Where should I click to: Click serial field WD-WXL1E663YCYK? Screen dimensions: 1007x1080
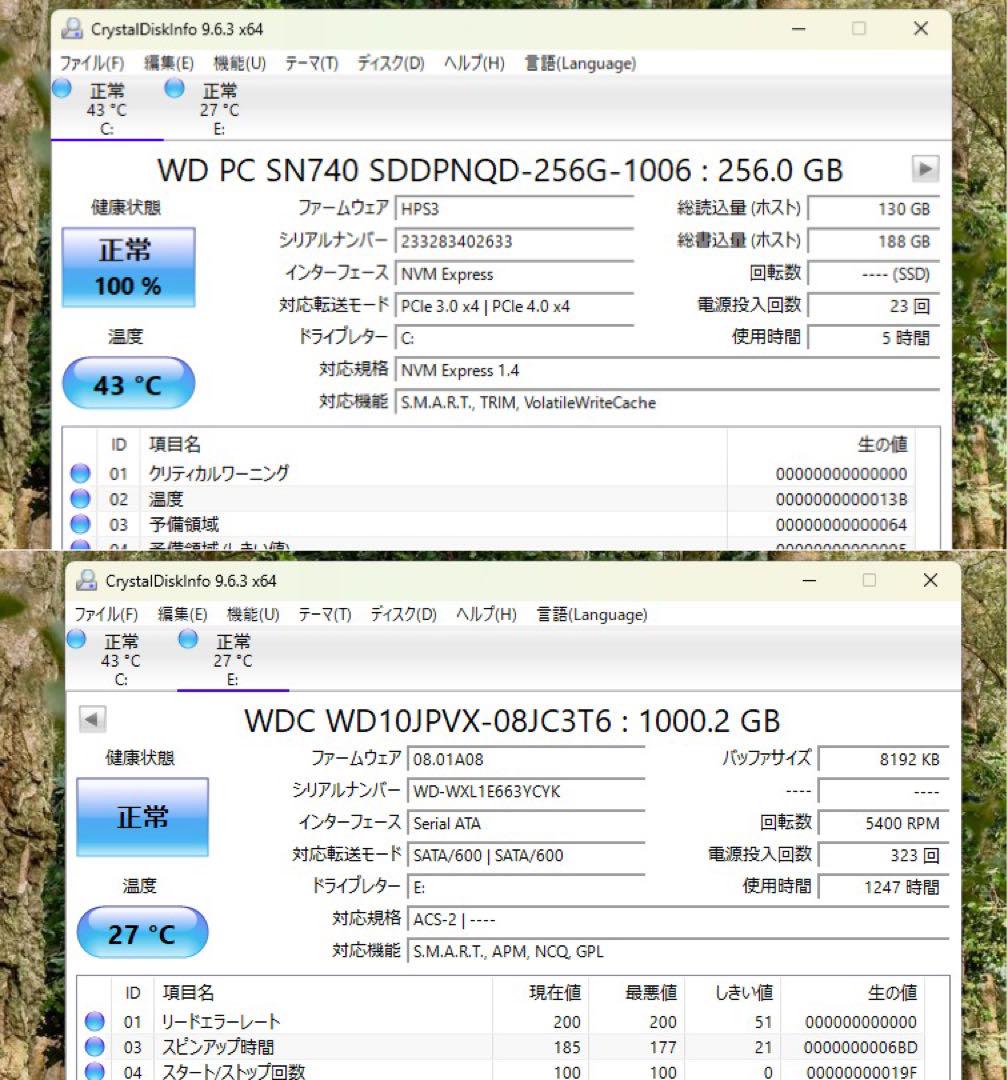click(x=526, y=791)
